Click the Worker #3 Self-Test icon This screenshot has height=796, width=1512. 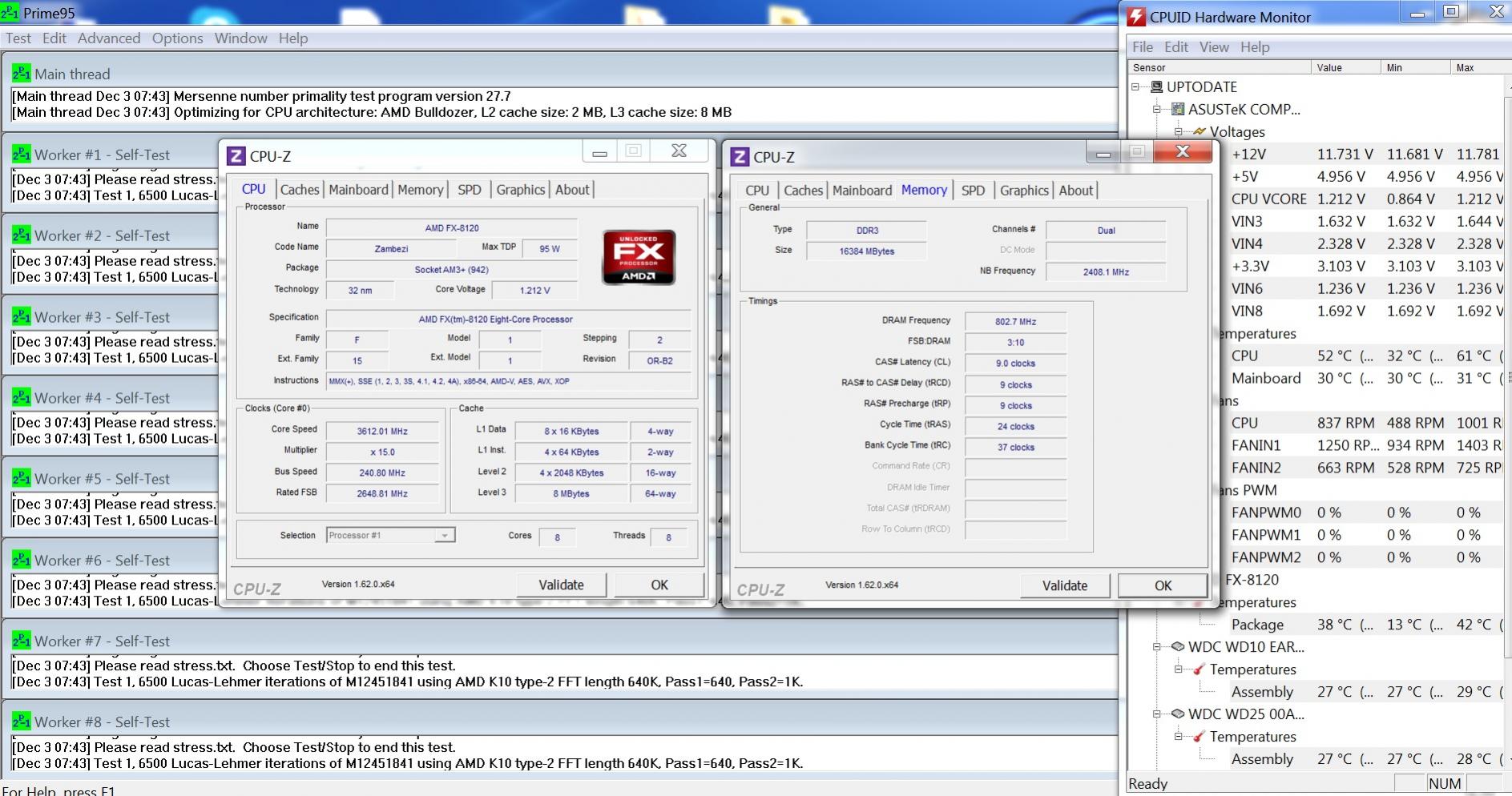pos(21,317)
